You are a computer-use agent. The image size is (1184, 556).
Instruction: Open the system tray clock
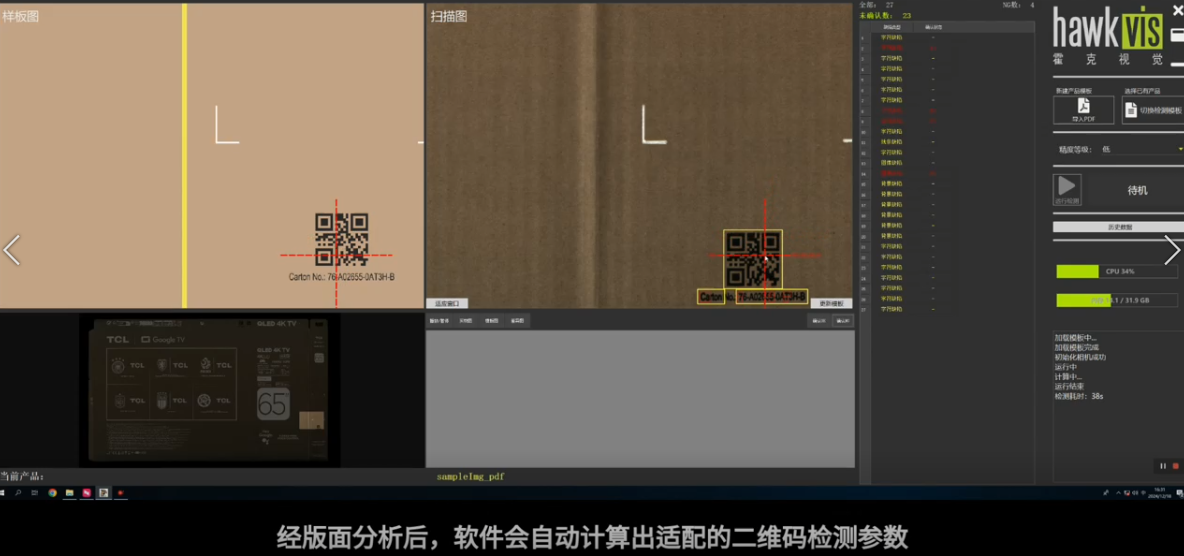point(1159,493)
